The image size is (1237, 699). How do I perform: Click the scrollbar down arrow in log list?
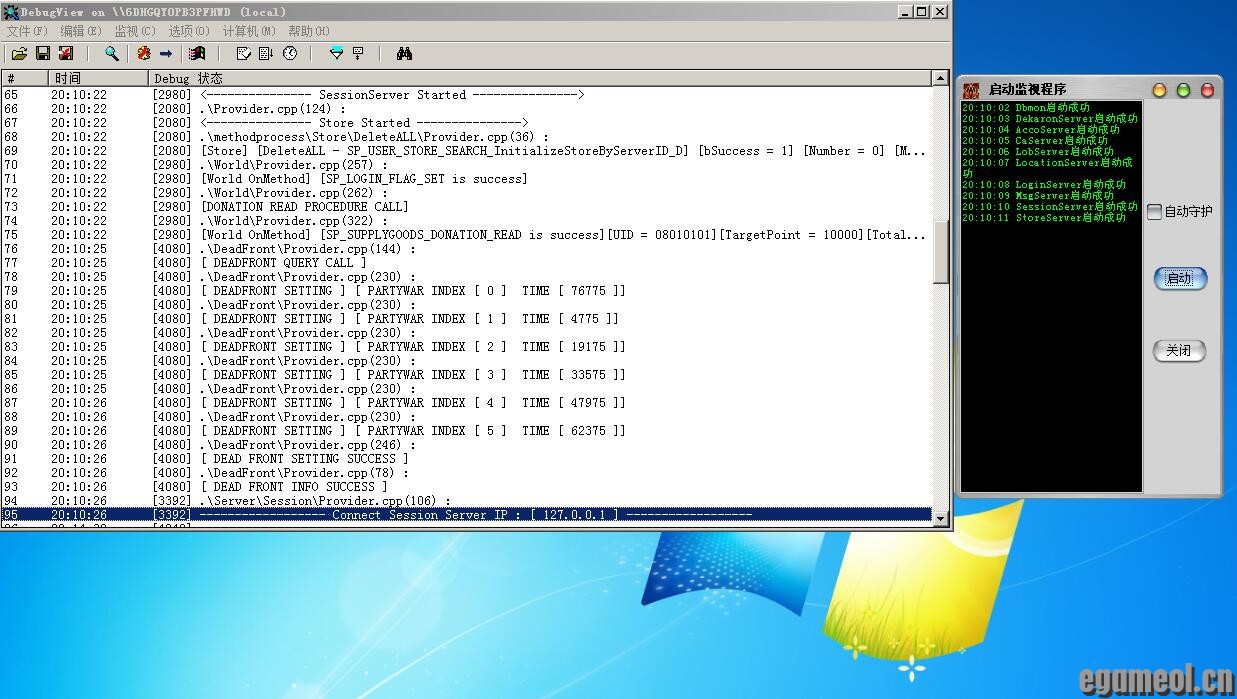pos(940,516)
